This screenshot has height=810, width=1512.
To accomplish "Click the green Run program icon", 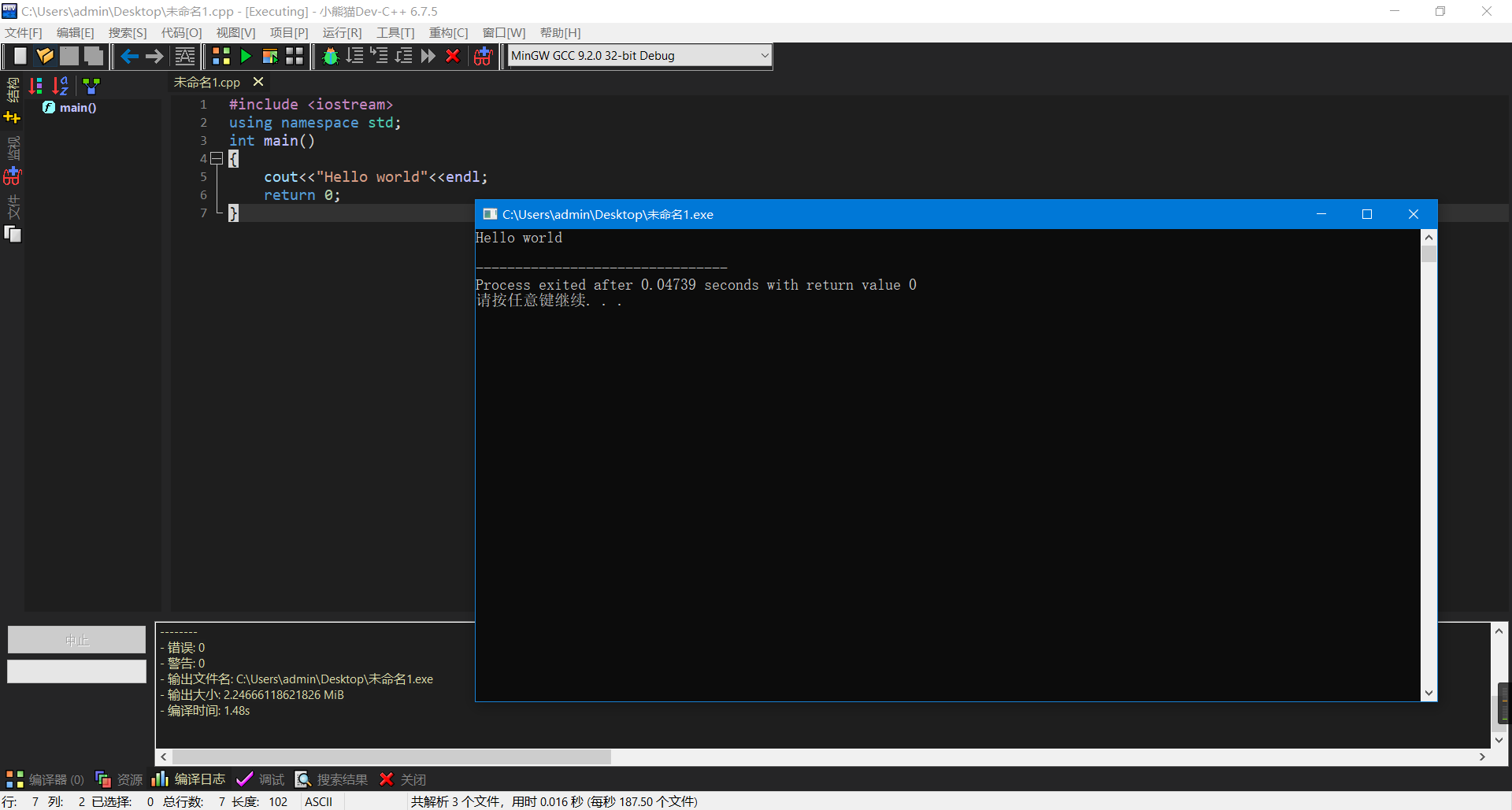I will coord(246,56).
